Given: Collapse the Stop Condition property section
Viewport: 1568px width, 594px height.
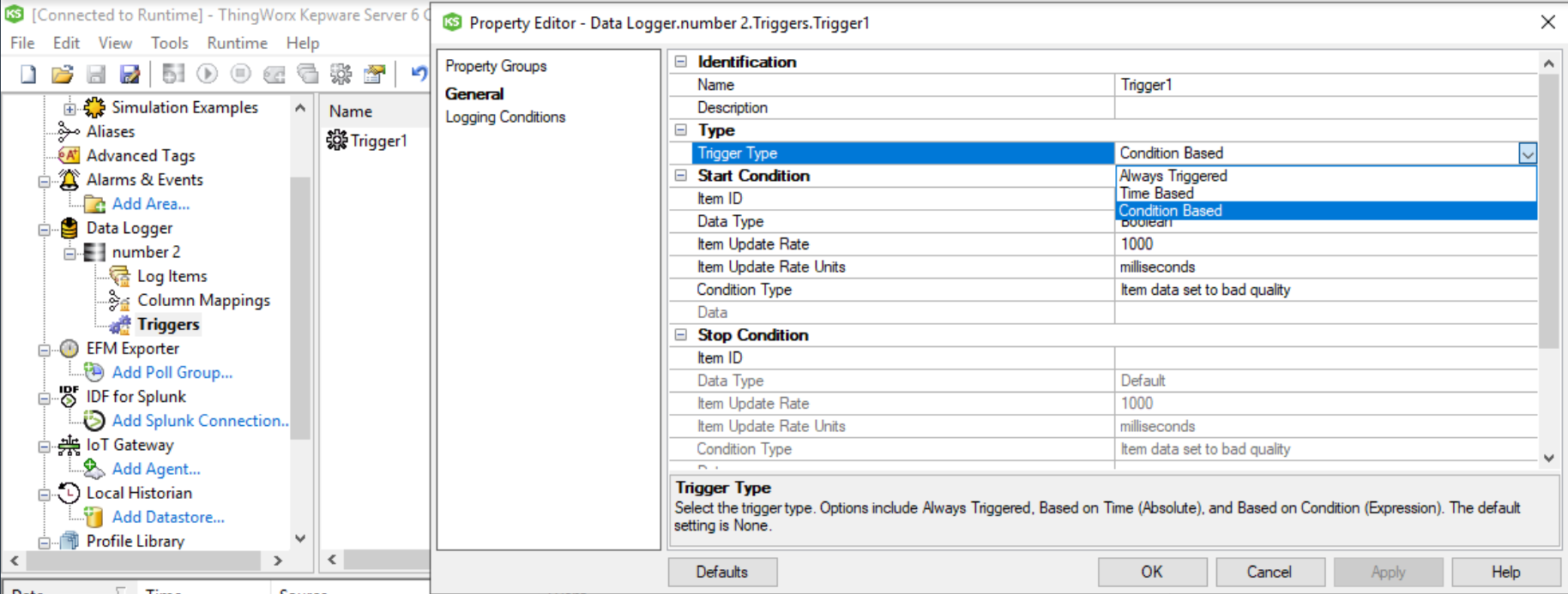Looking at the screenshot, I should (681, 335).
